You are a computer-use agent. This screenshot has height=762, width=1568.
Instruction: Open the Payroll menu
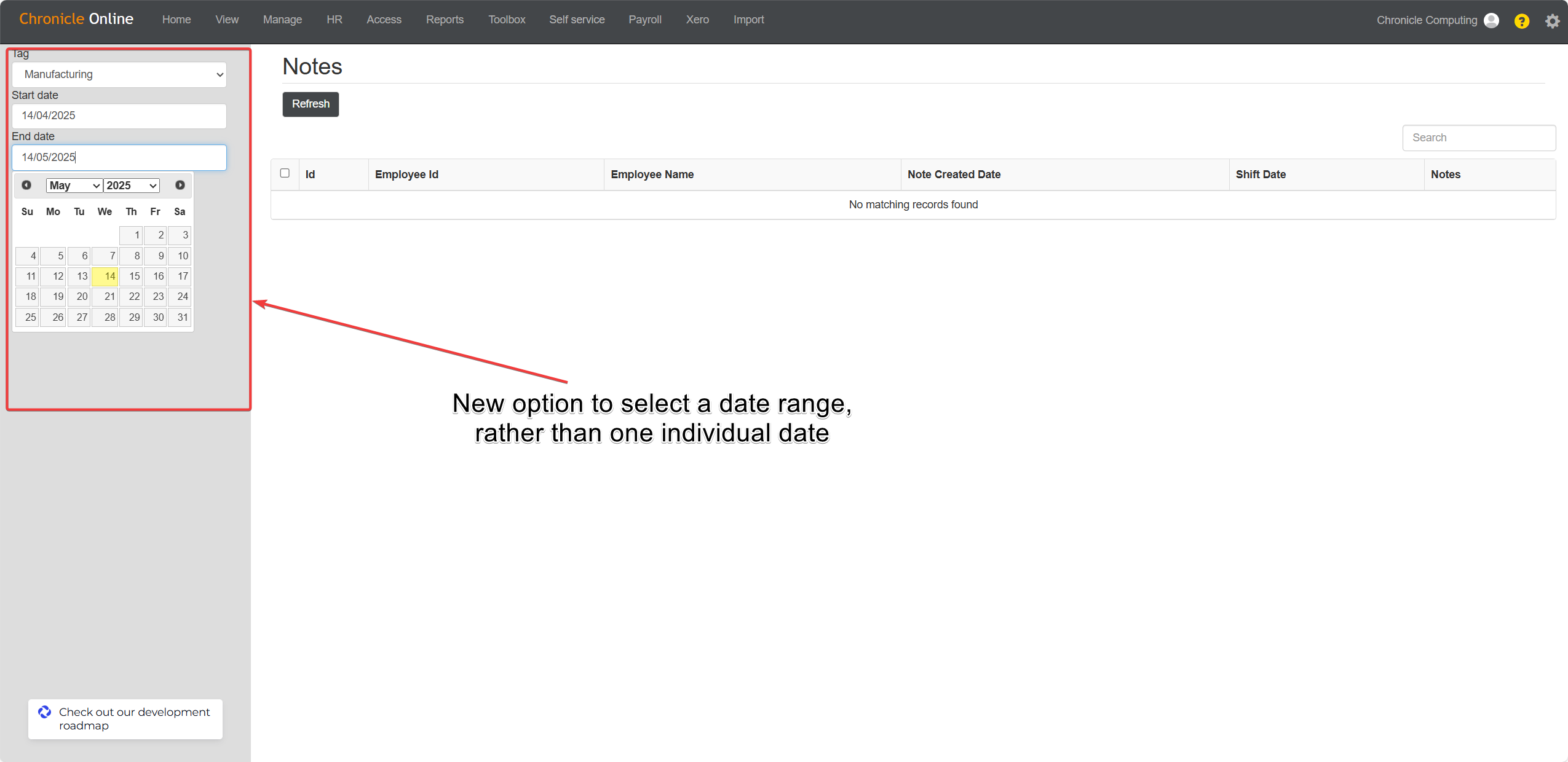click(644, 20)
